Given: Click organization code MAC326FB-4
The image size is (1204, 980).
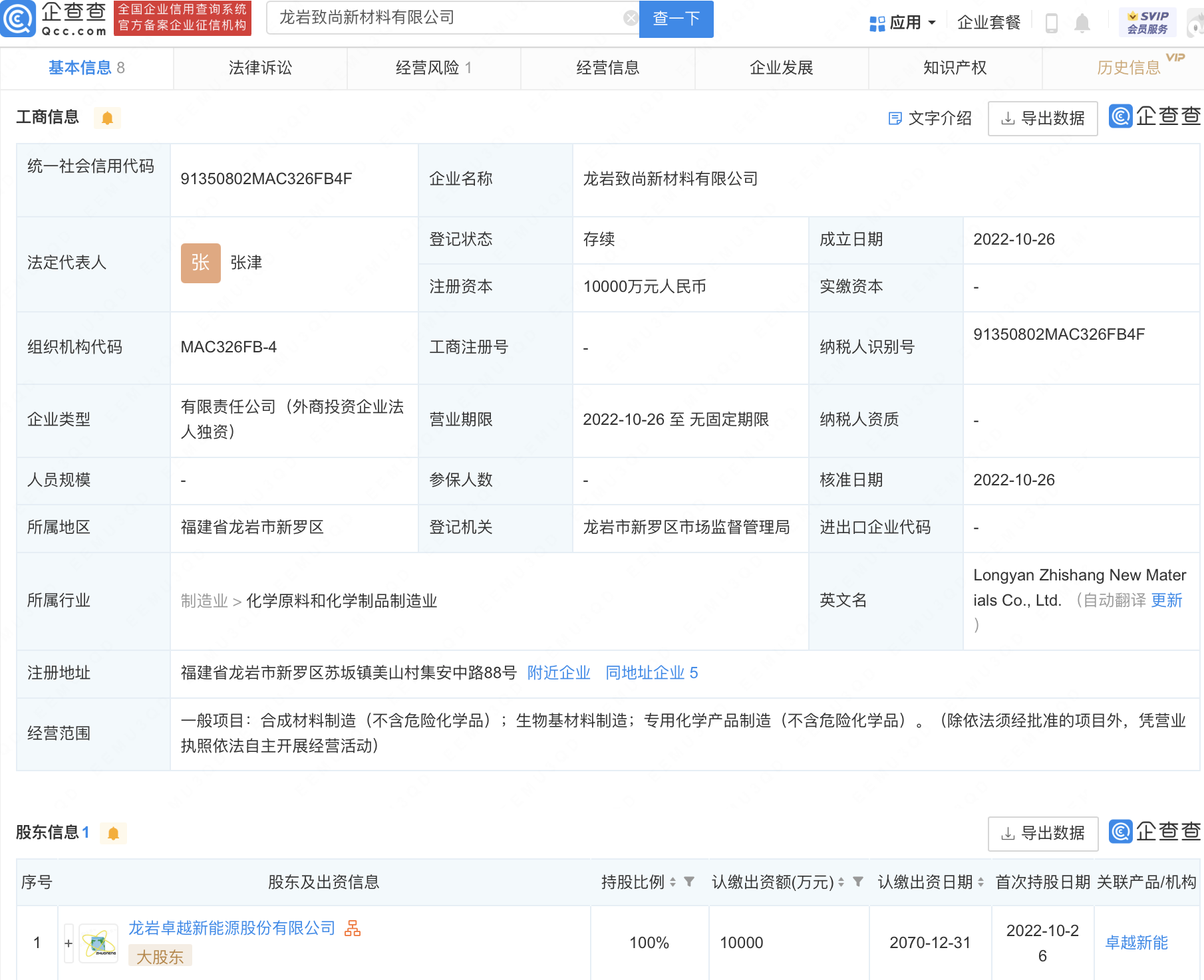Looking at the screenshot, I should pyautogui.click(x=228, y=347).
